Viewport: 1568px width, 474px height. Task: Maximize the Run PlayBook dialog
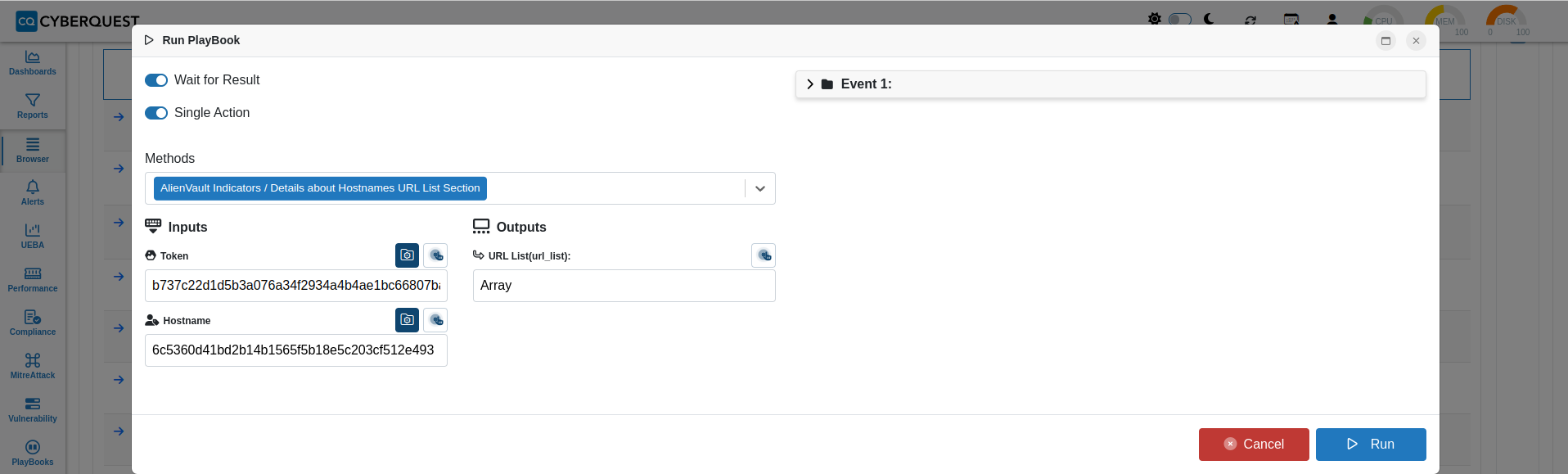[1386, 40]
